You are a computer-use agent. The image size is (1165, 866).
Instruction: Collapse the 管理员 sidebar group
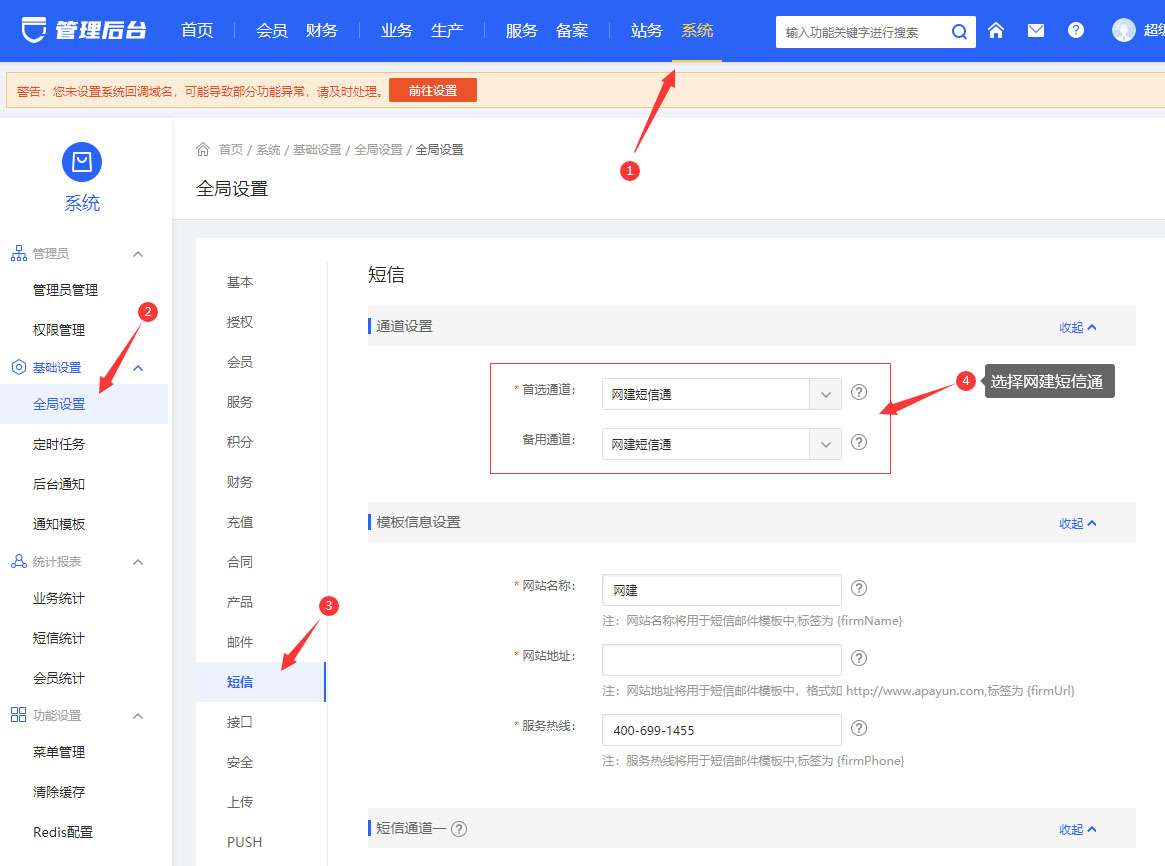point(138,254)
